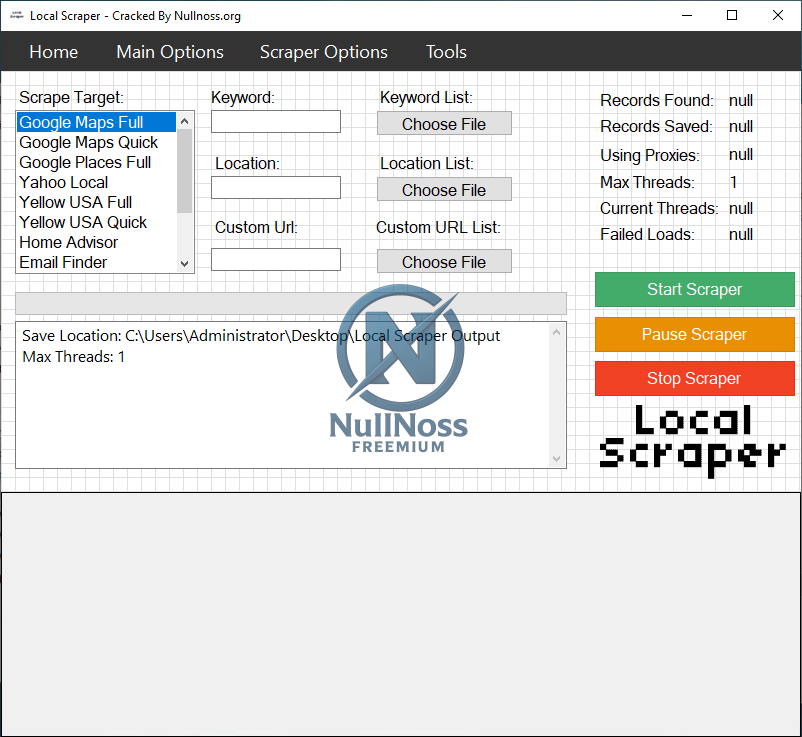This screenshot has height=737, width=802.
Task: Click the Pause Scraper button
Action: [x=694, y=334]
